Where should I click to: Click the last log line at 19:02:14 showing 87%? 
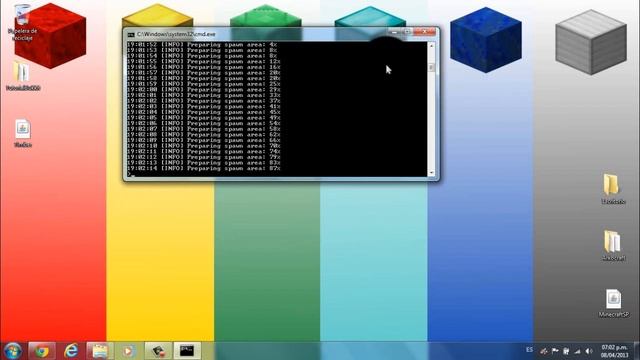(x=203, y=168)
